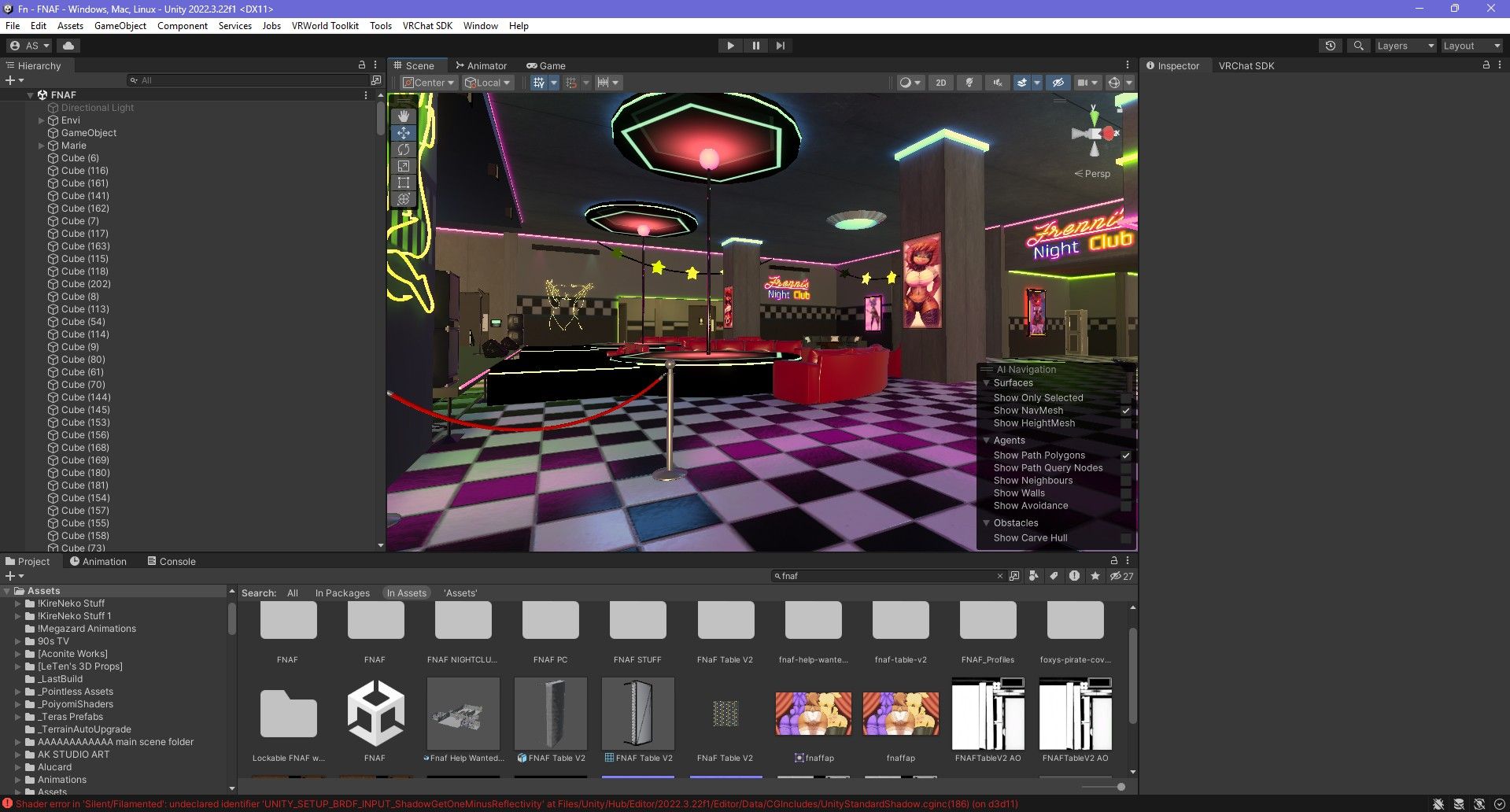Open the global search magnifier icon
Screen dimensions: 1510x812
(1358, 46)
